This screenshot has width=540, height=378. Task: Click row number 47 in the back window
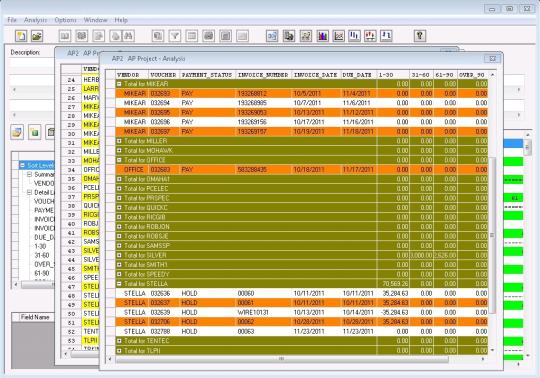(71, 287)
